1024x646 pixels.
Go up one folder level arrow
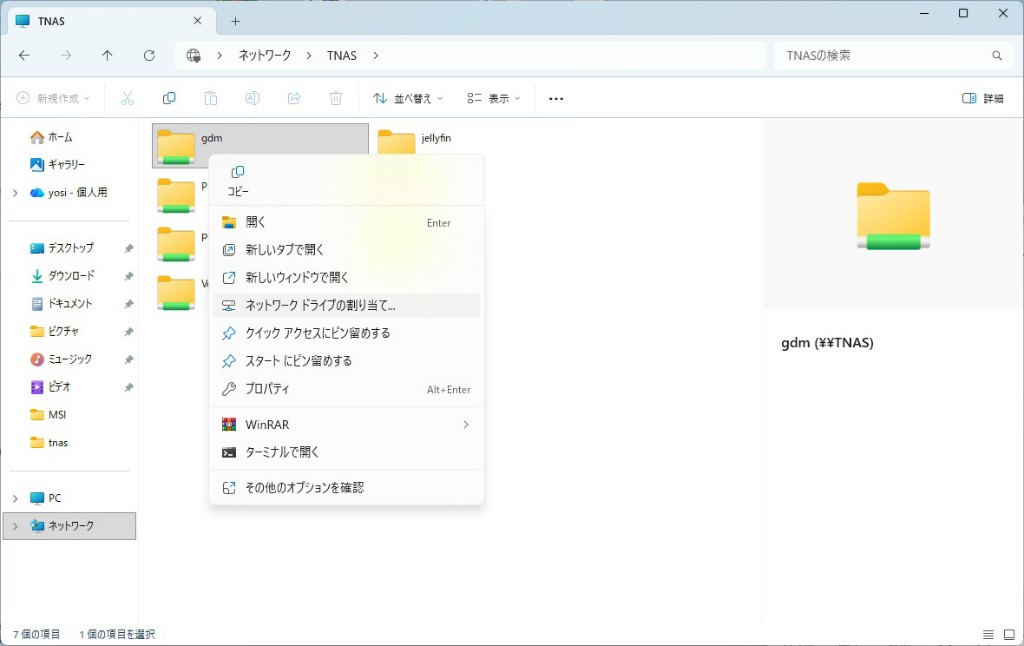tap(107, 56)
